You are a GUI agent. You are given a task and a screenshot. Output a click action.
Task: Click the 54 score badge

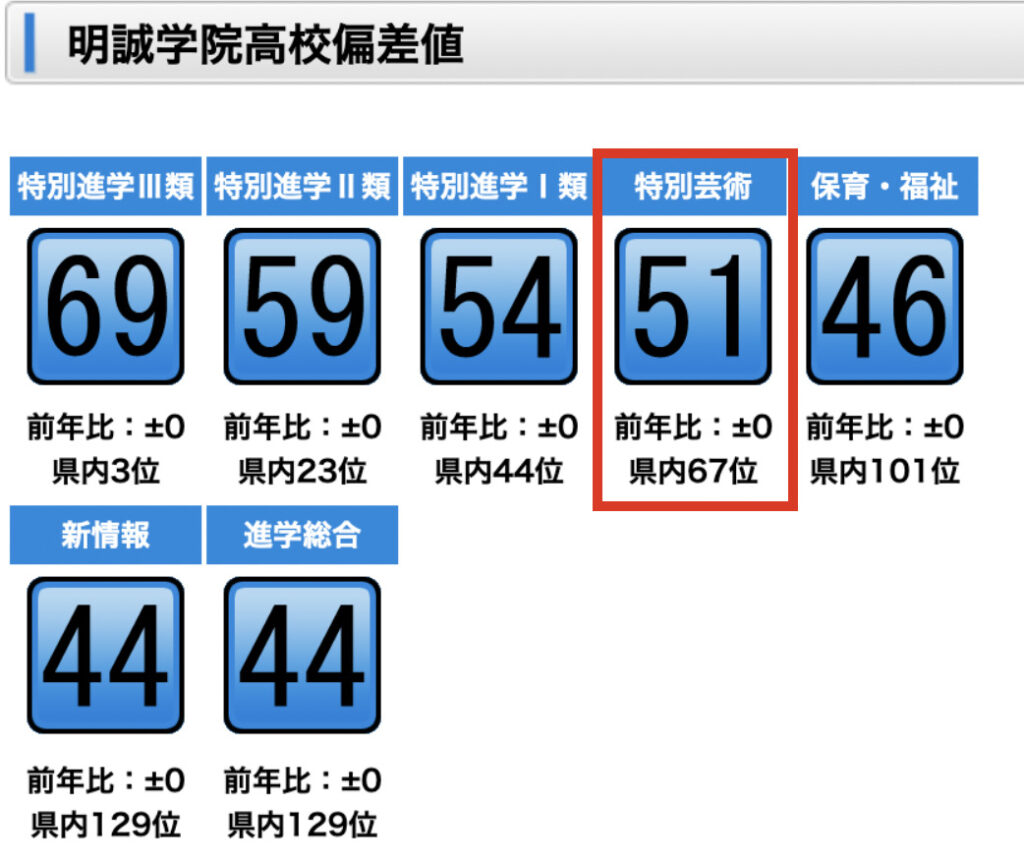point(499,306)
